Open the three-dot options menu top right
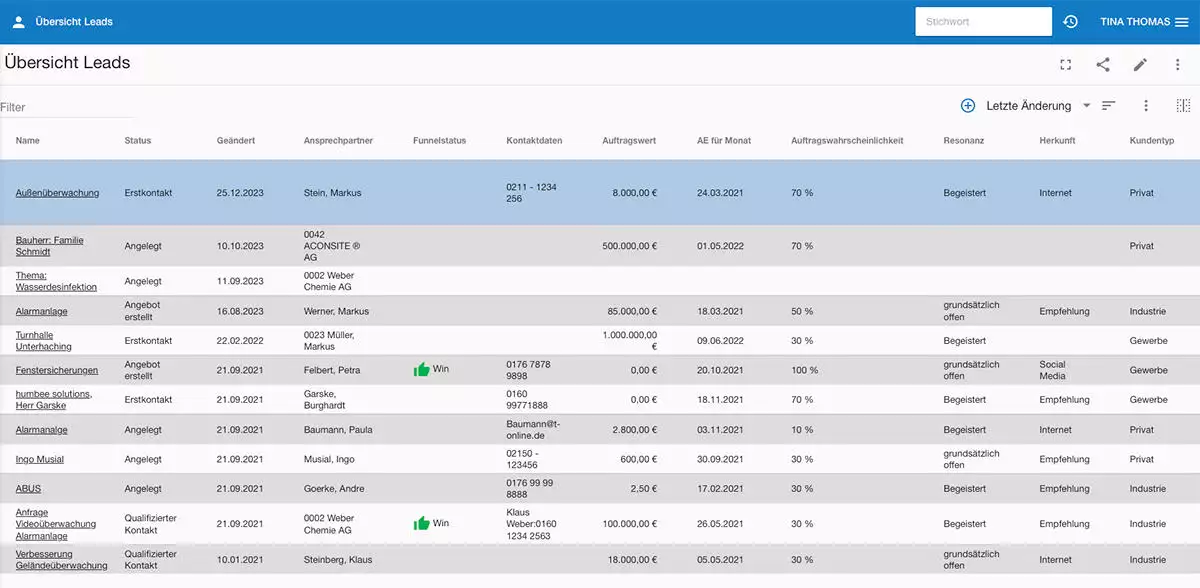1200x588 pixels. coord(1177,64)
